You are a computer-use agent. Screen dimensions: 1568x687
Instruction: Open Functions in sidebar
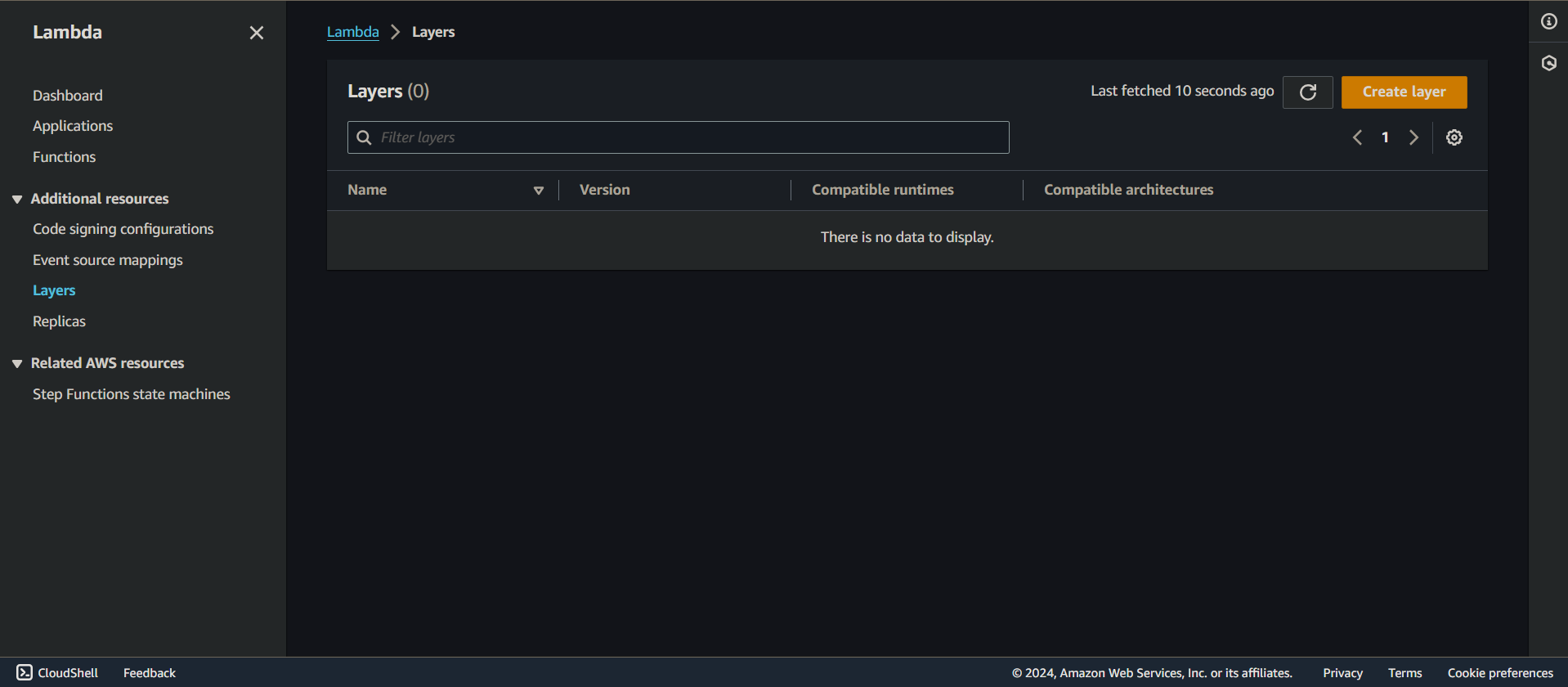64,157
